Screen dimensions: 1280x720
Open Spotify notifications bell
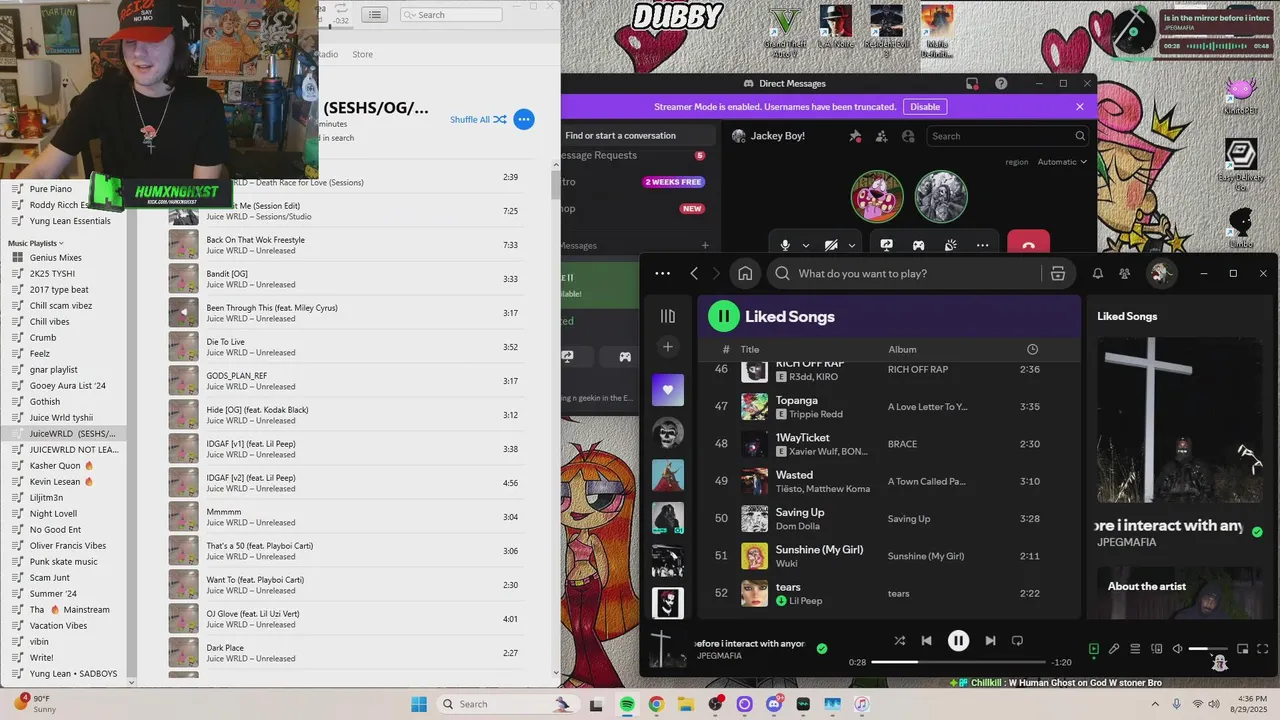(1098, 273)
